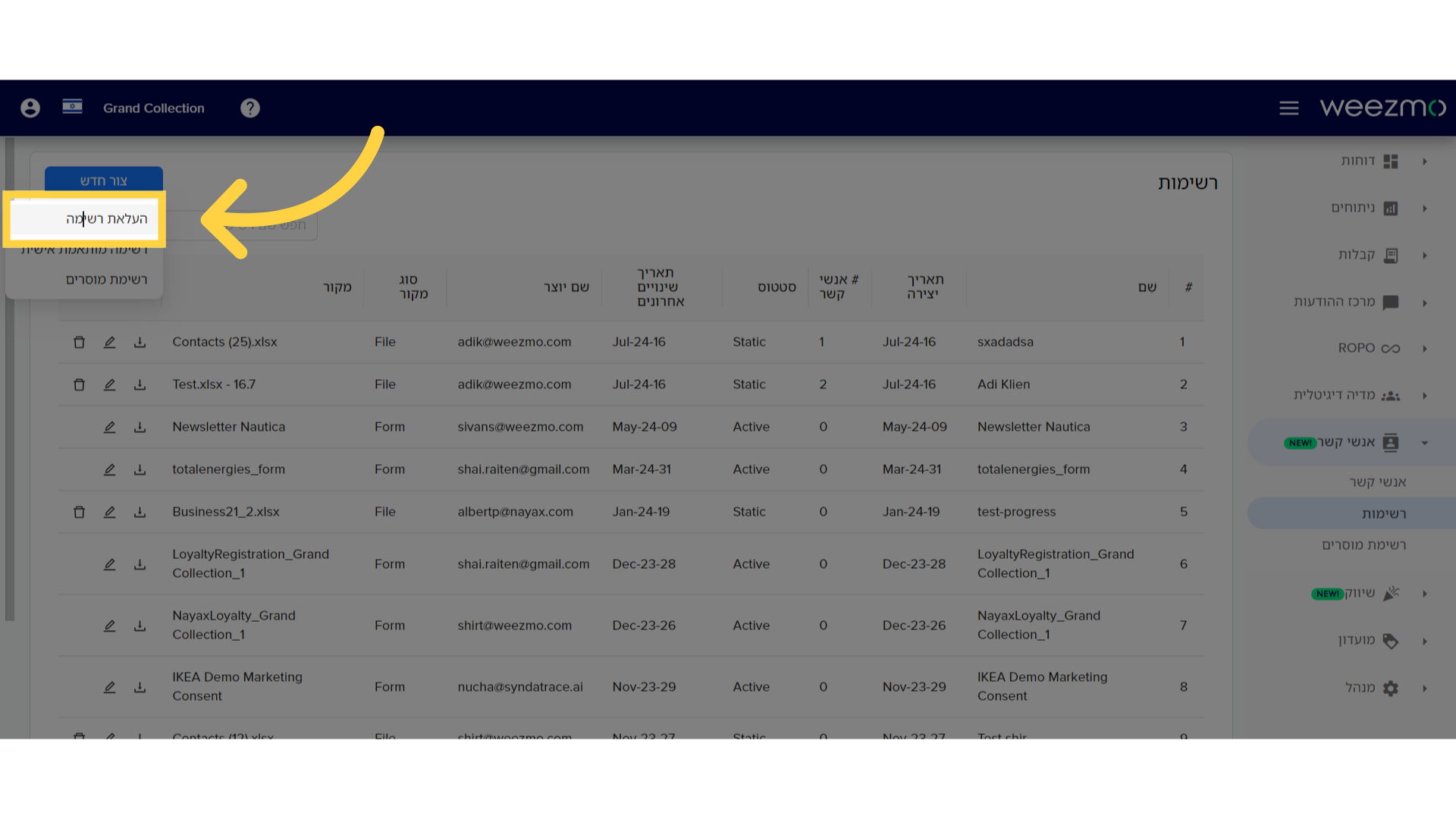Toggle the אנשי קשר NEW section

click(1424, 443)
